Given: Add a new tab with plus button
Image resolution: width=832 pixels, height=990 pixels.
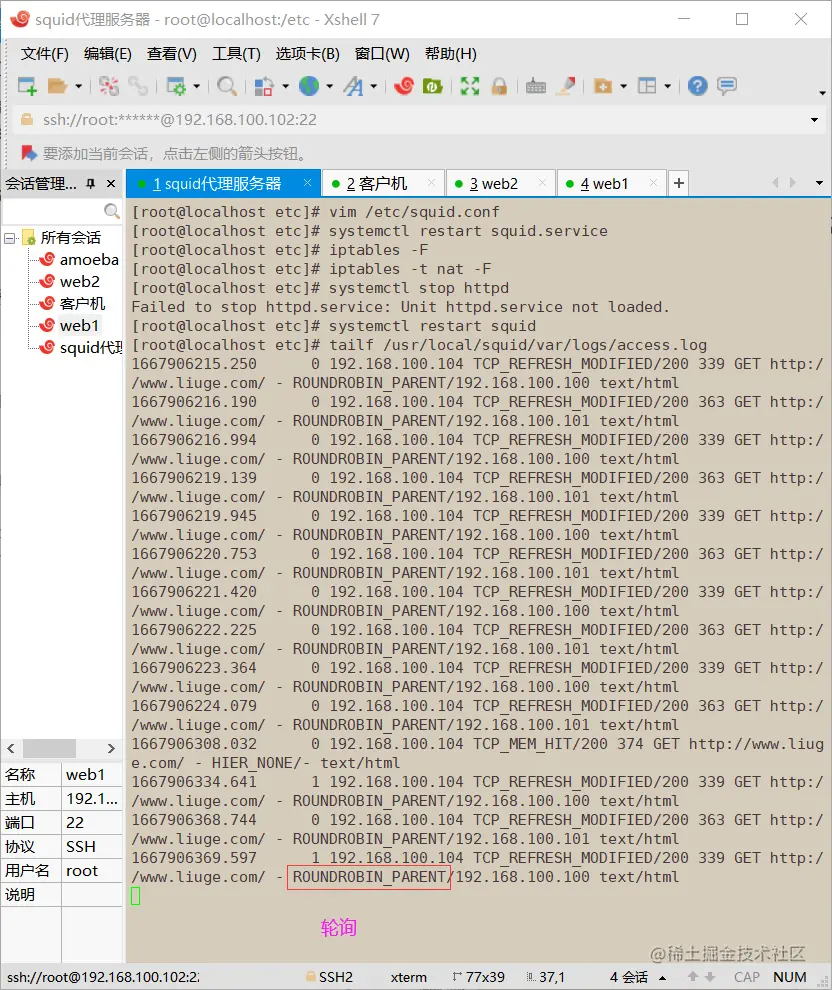Looking at the screenshot, I should pos(679,183).
